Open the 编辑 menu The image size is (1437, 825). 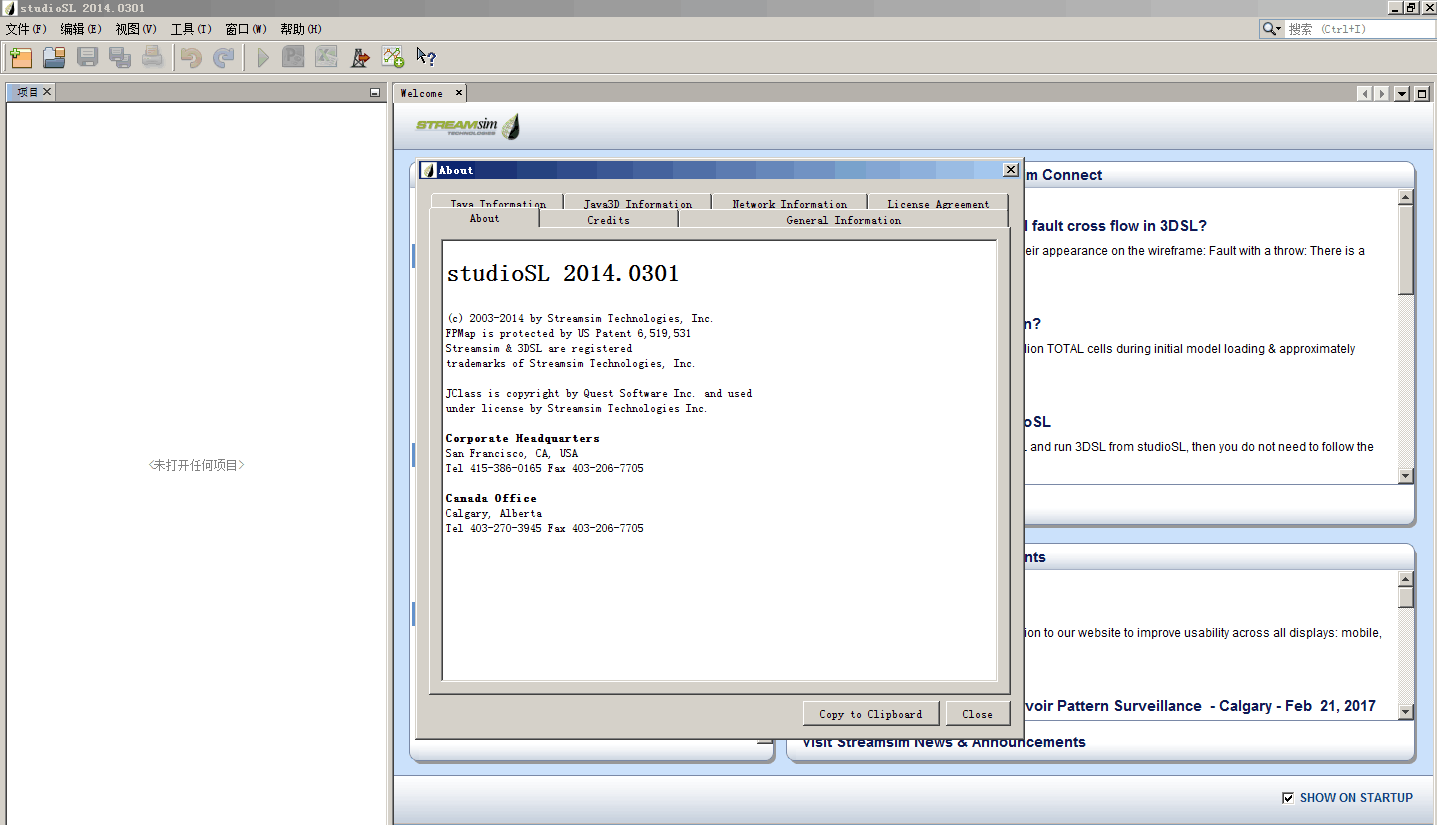(81, 29)
